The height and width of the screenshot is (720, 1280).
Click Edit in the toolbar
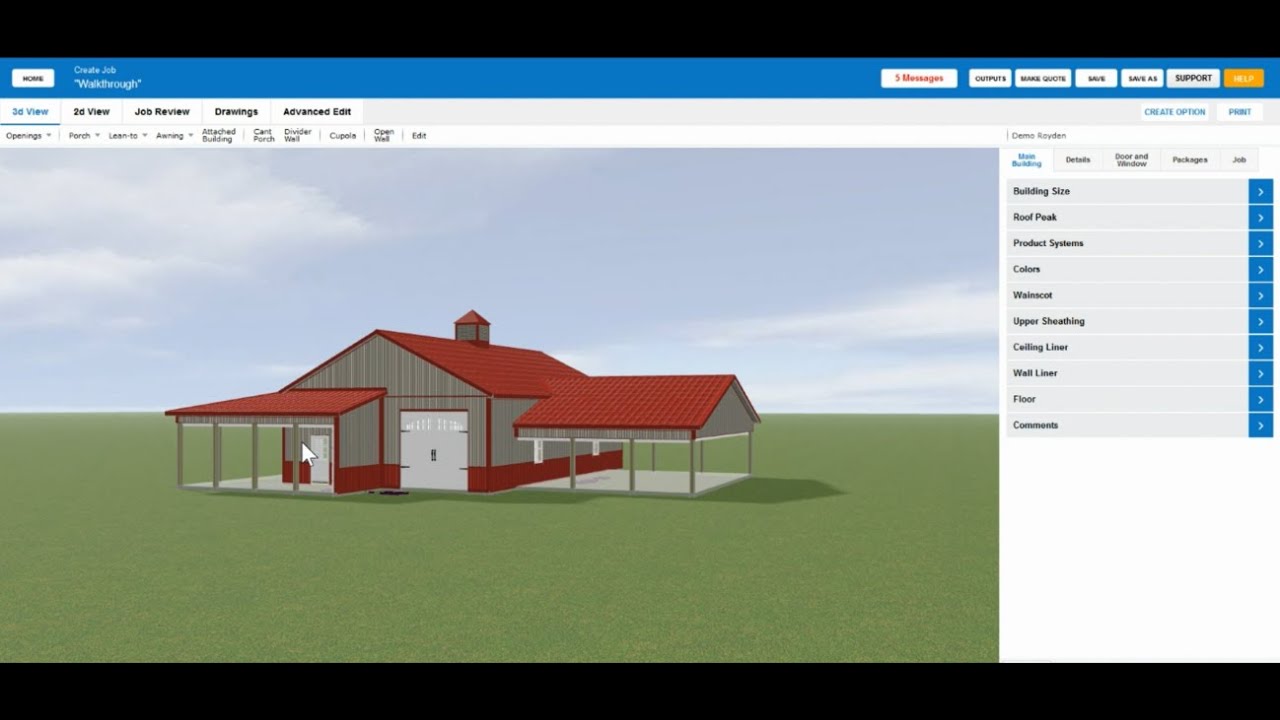(419, 135)
